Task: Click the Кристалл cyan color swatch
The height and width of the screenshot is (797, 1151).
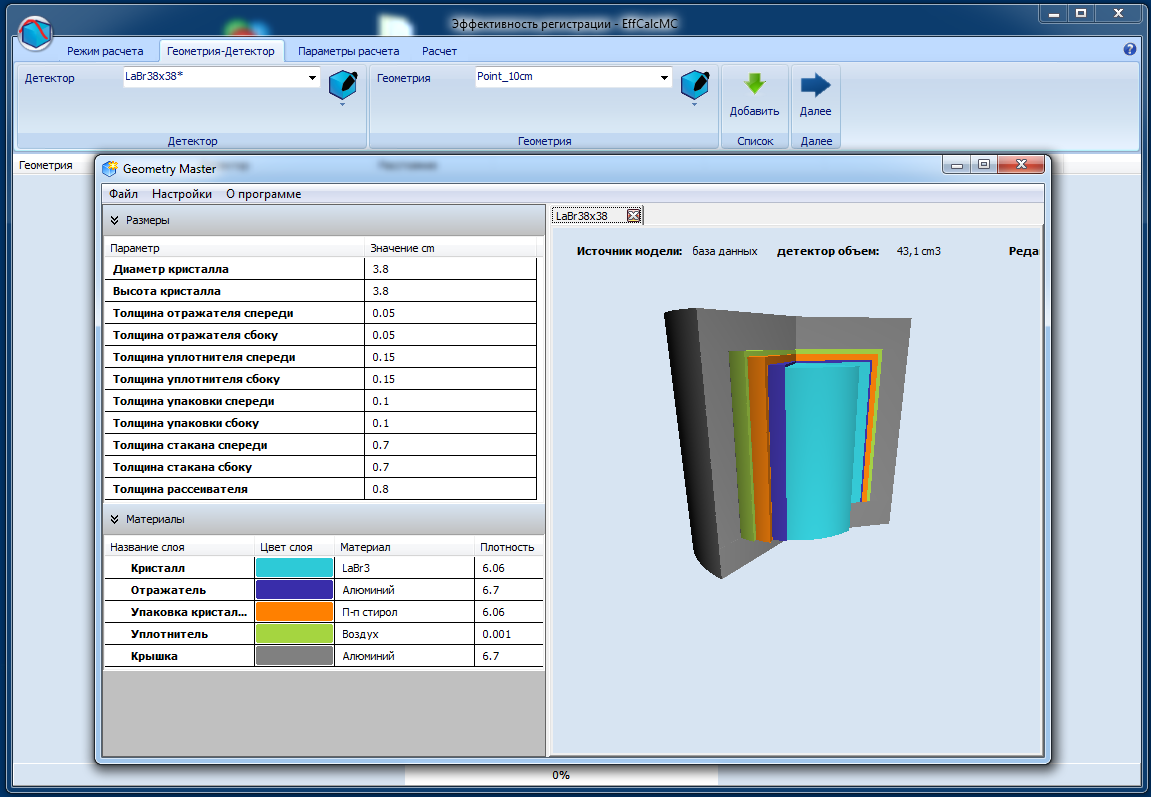Action: 294,568
